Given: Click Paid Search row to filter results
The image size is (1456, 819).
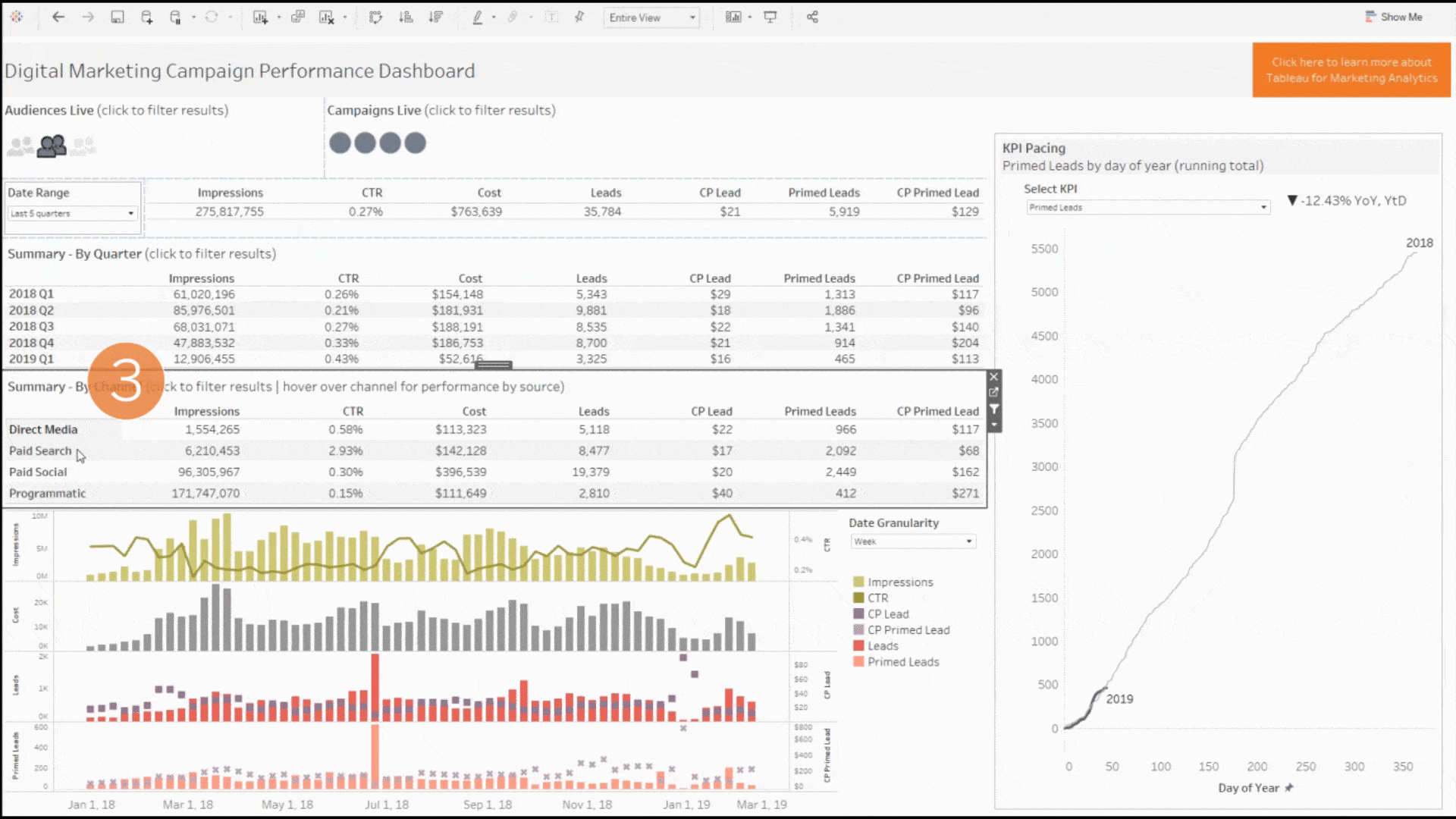Looking at the screenshot, I should pyautogui.click(x=40, y=450).
